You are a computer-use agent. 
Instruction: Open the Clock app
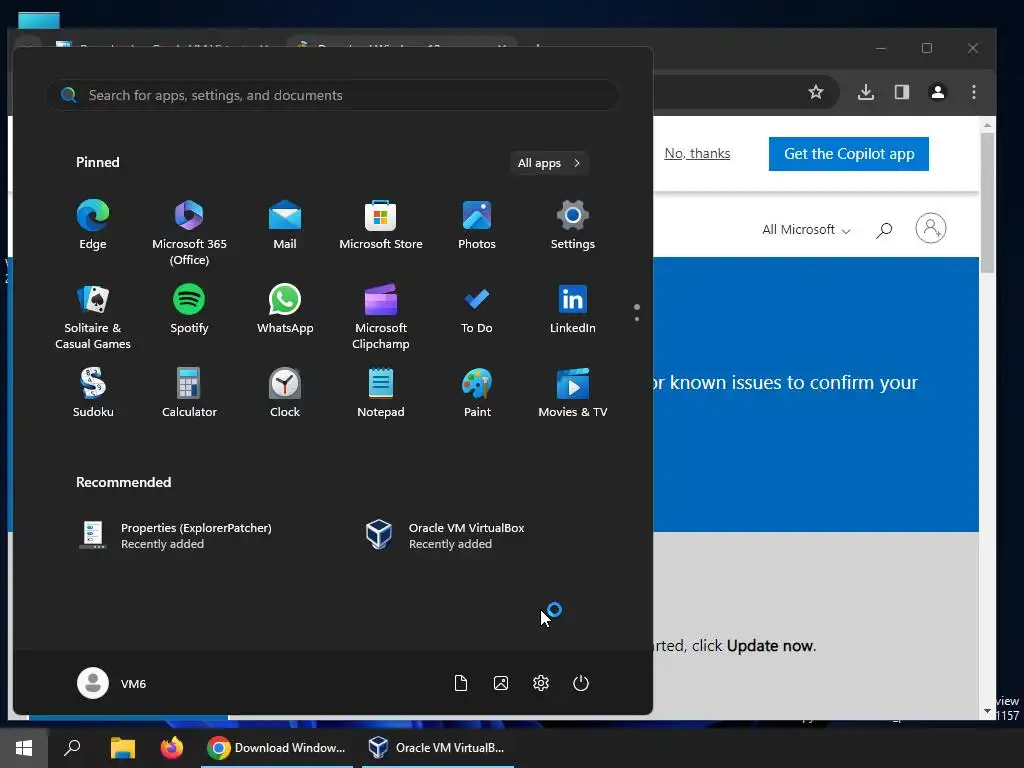coord(285,393)
